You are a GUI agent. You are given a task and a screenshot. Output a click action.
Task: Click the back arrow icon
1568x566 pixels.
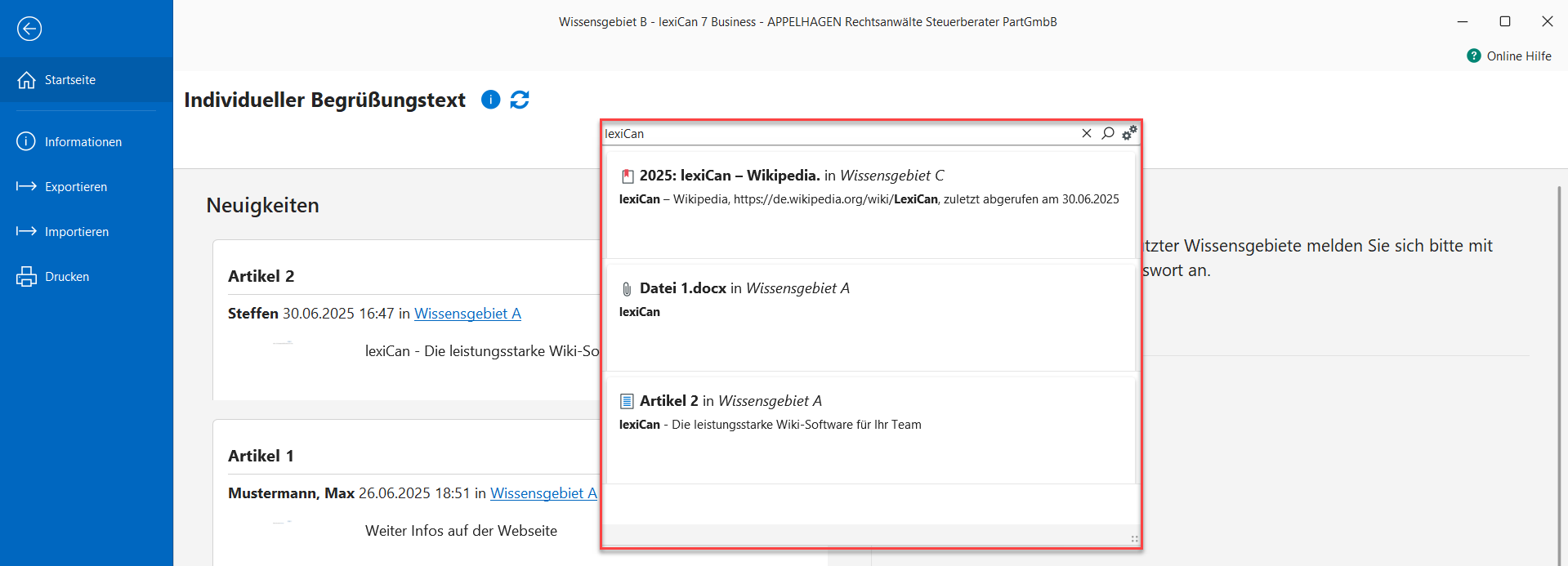coord(29,29)
